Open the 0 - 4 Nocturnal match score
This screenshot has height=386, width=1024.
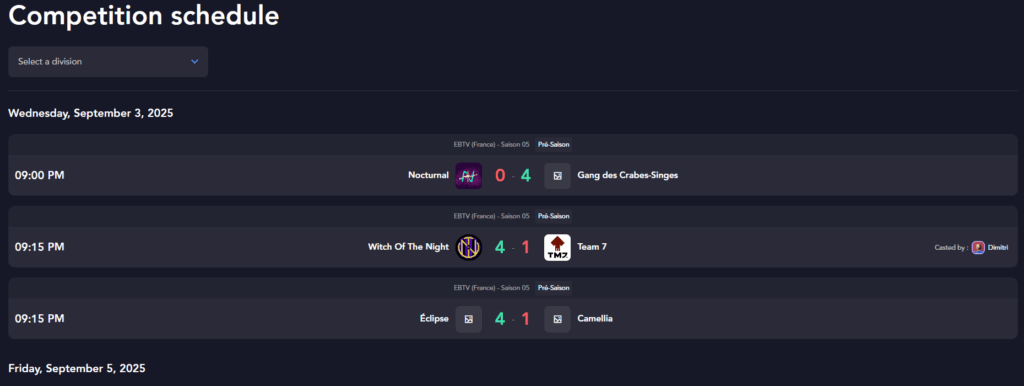click(x=513, y=176)
